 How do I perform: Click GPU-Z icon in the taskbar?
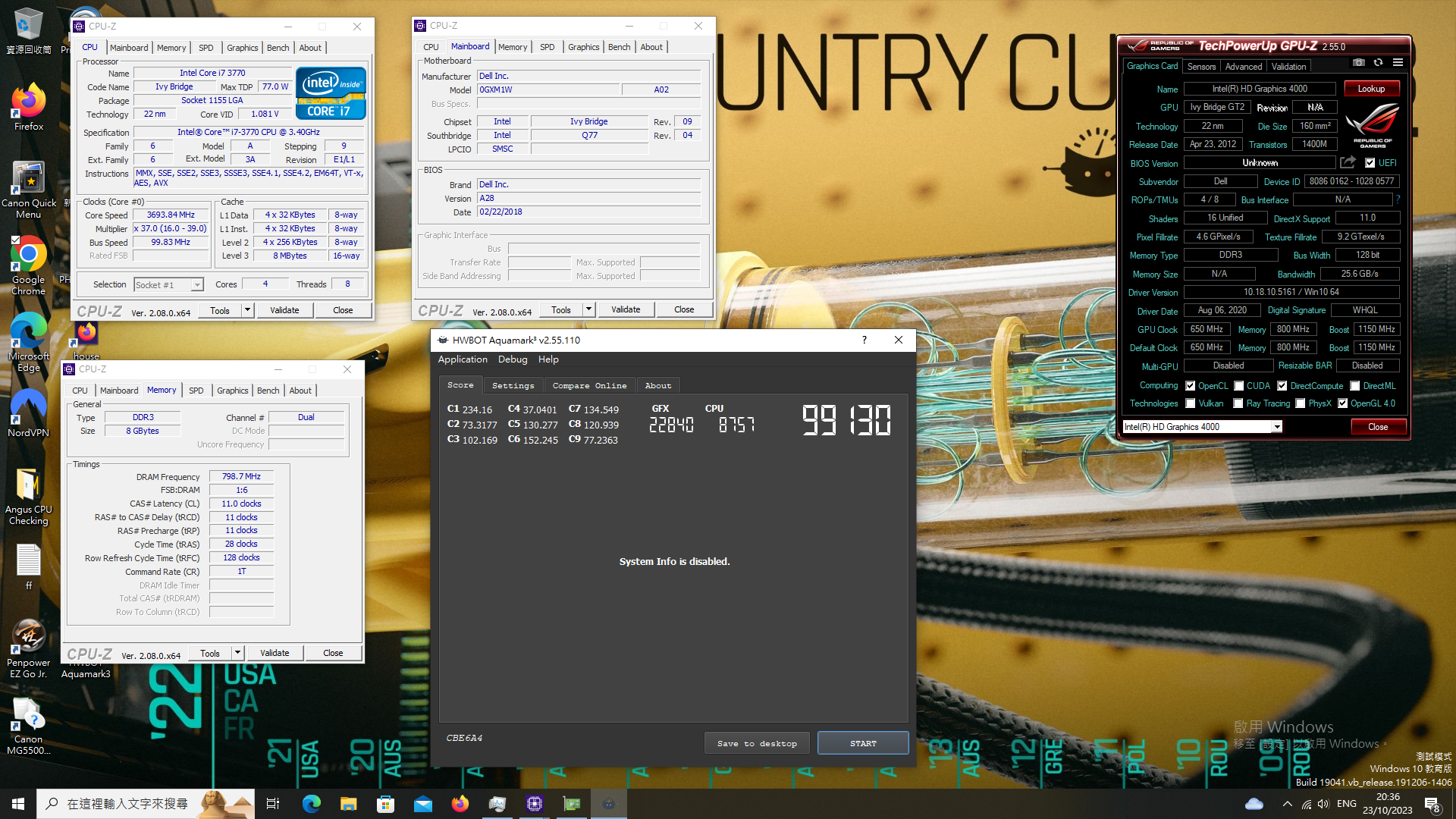[572, 804]
